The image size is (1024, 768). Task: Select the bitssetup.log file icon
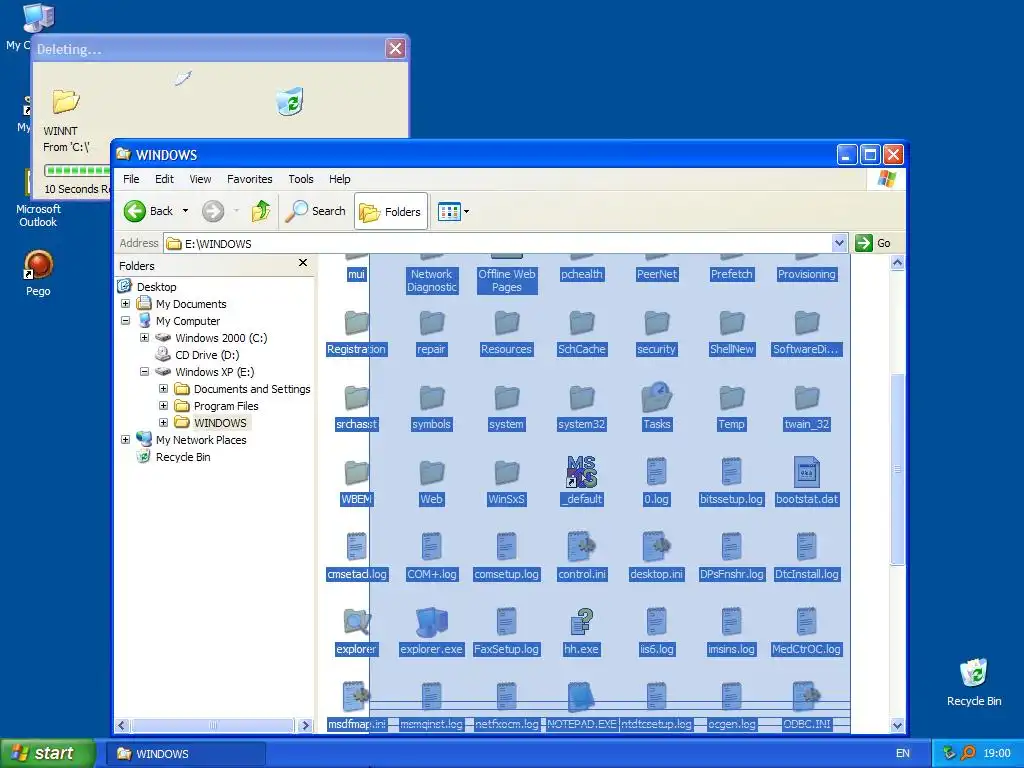(x=731, y=472)
